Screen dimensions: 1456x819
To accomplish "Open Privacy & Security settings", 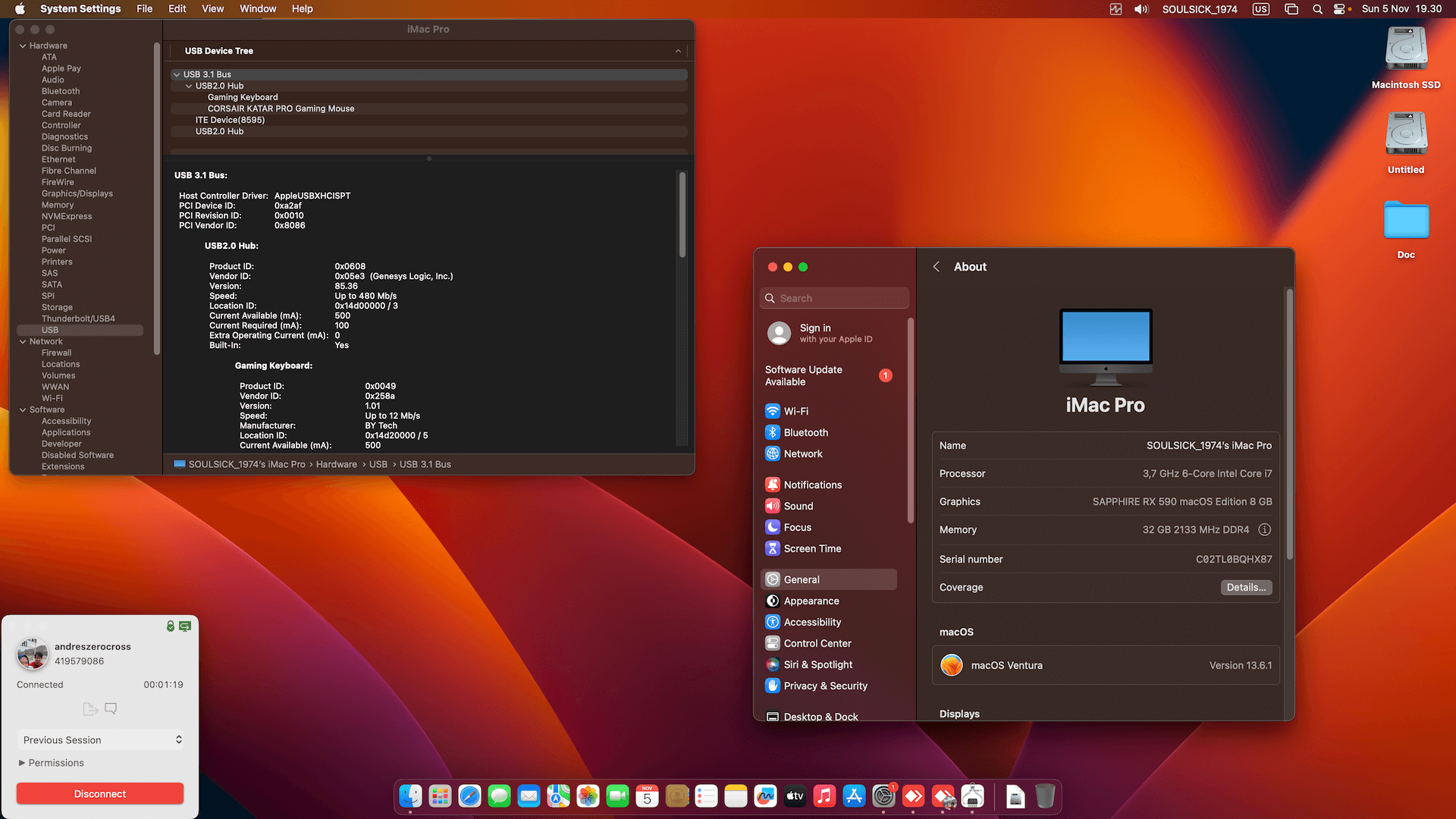I will 826,686.
